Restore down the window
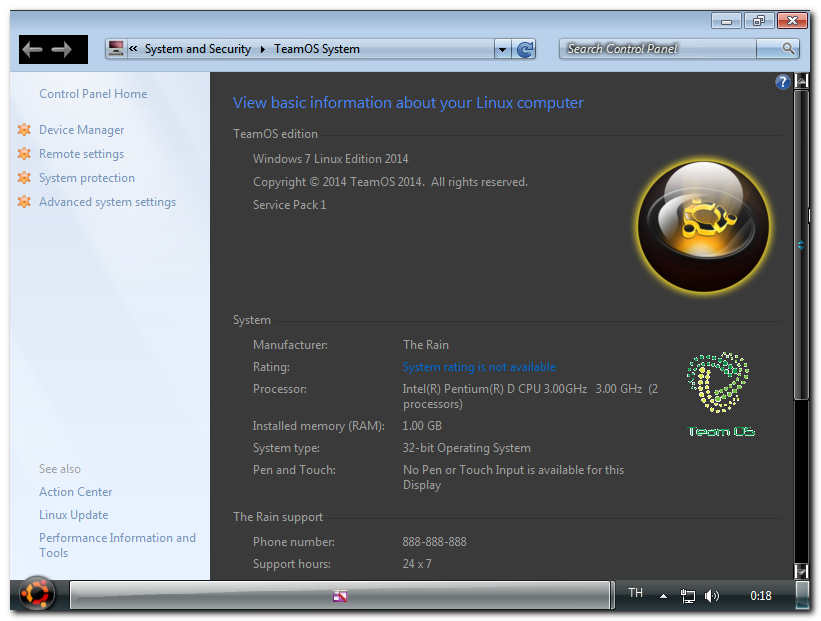 (x=759, y=21)
